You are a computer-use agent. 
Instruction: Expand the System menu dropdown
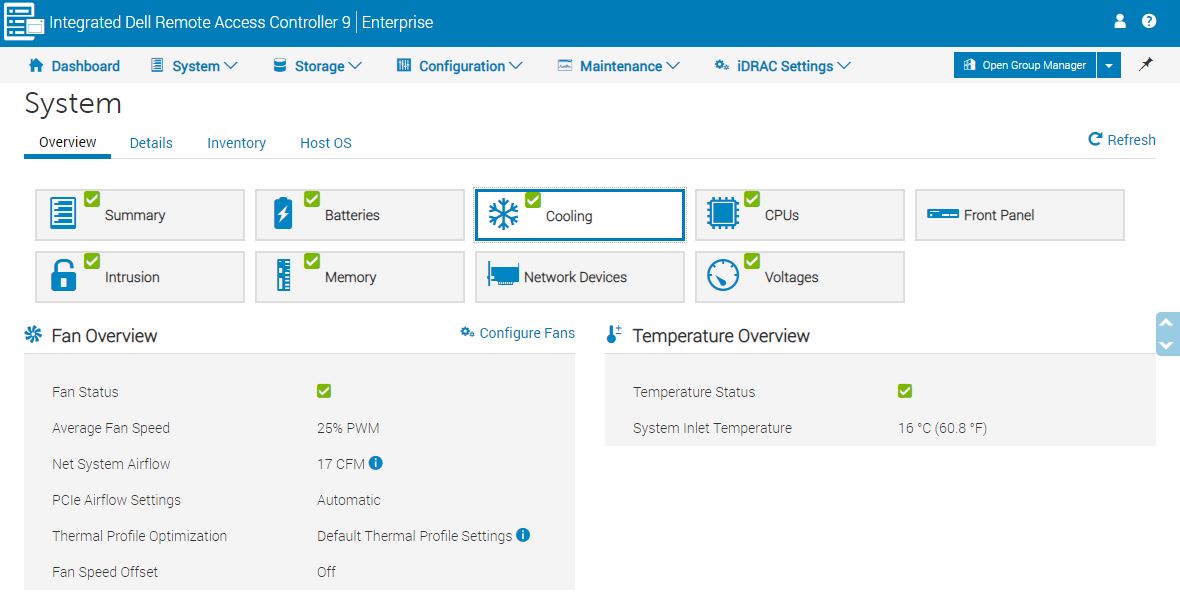195,66
